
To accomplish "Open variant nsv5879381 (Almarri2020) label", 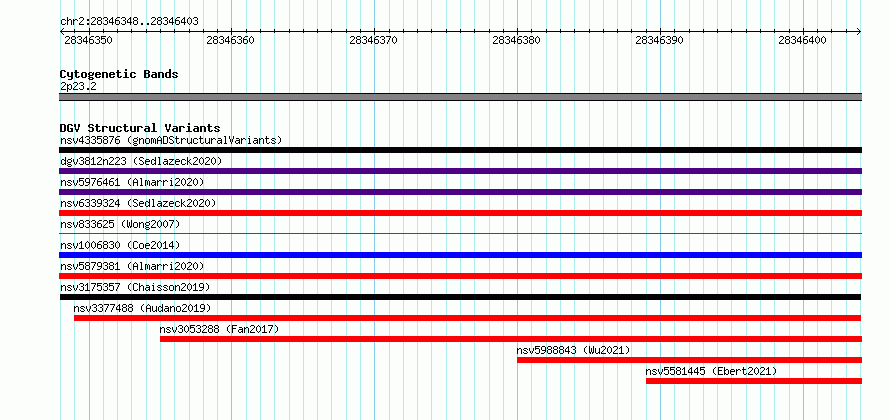I will click(x=132, y=266).
